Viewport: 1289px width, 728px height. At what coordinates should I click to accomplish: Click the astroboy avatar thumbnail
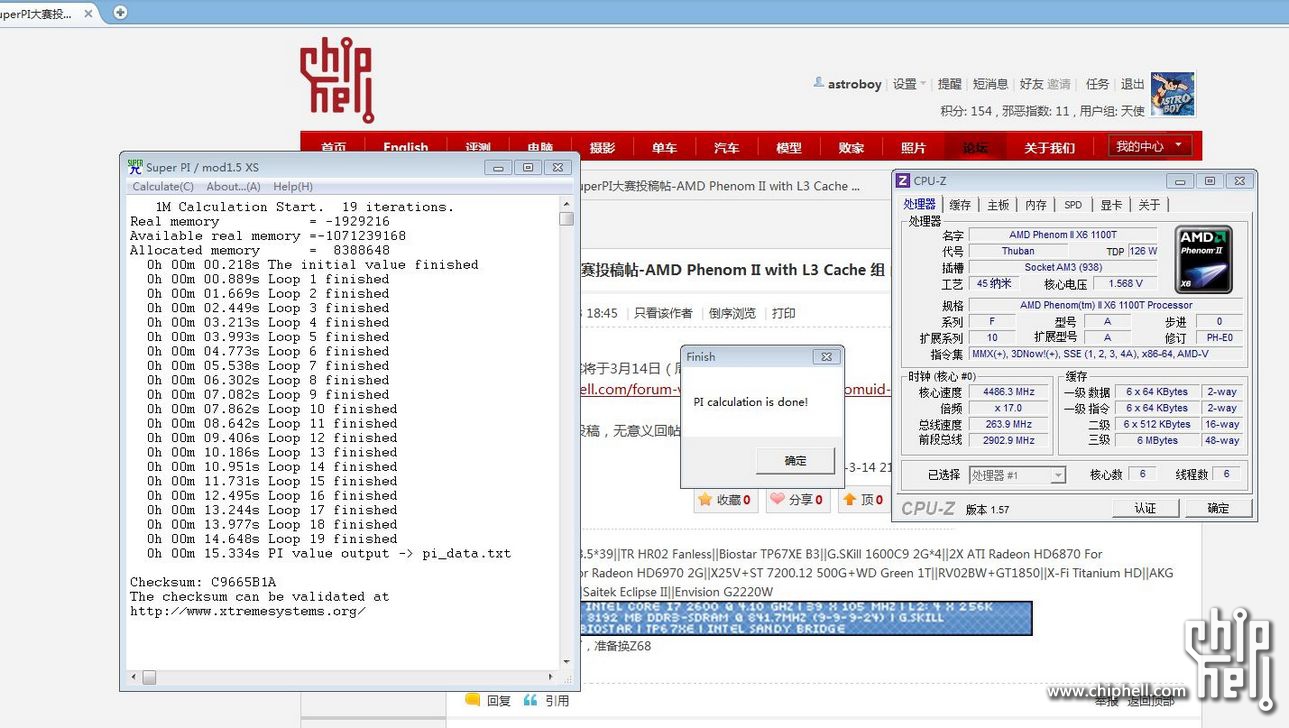coord(1172,93)
